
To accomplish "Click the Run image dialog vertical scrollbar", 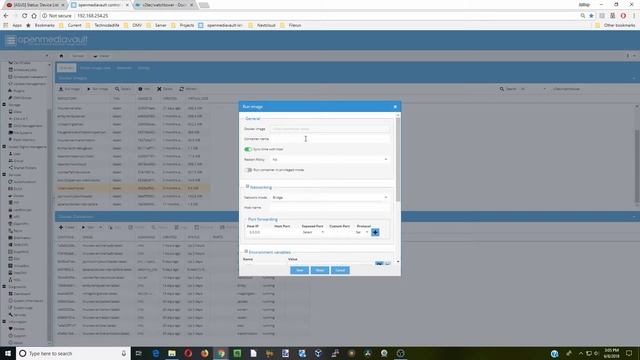I will [x=398, y=159].
